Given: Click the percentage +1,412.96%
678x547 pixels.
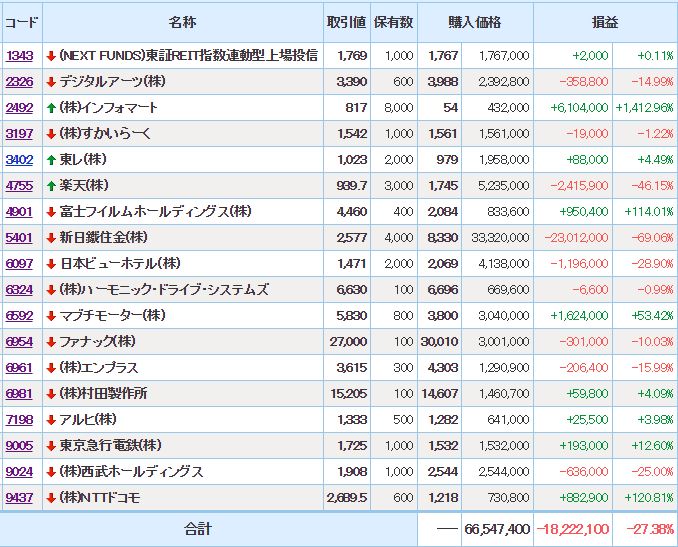Looking at the screenshot, I should [644, 108].
